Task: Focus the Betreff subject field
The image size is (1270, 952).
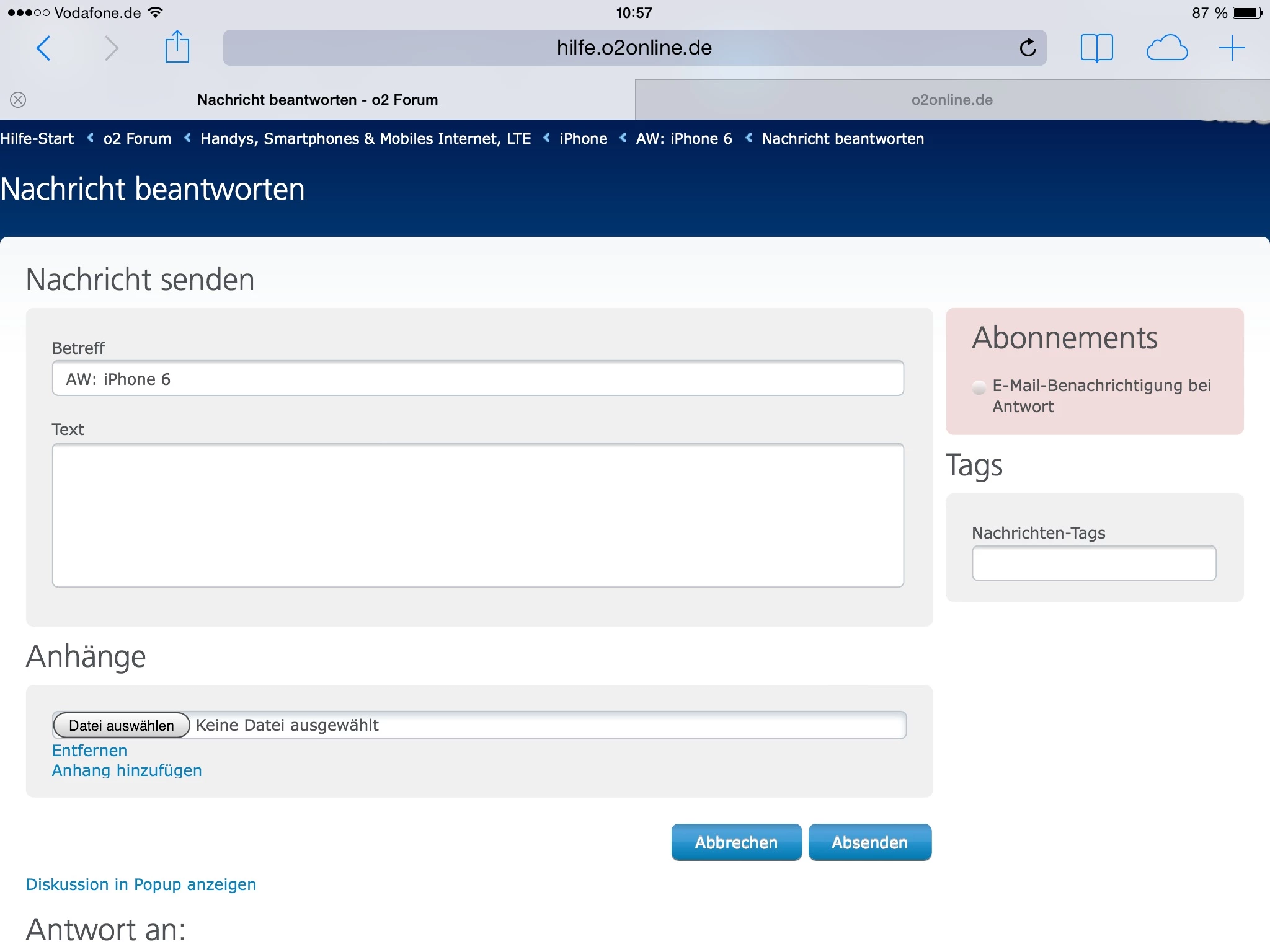Action: (477, 379)
